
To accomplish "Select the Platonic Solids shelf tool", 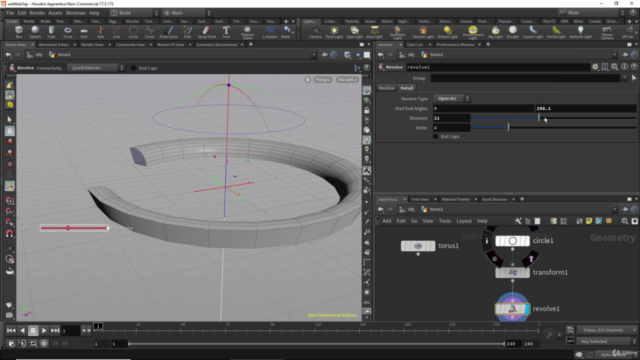I will pyautogui.click(x=247, y=32).
